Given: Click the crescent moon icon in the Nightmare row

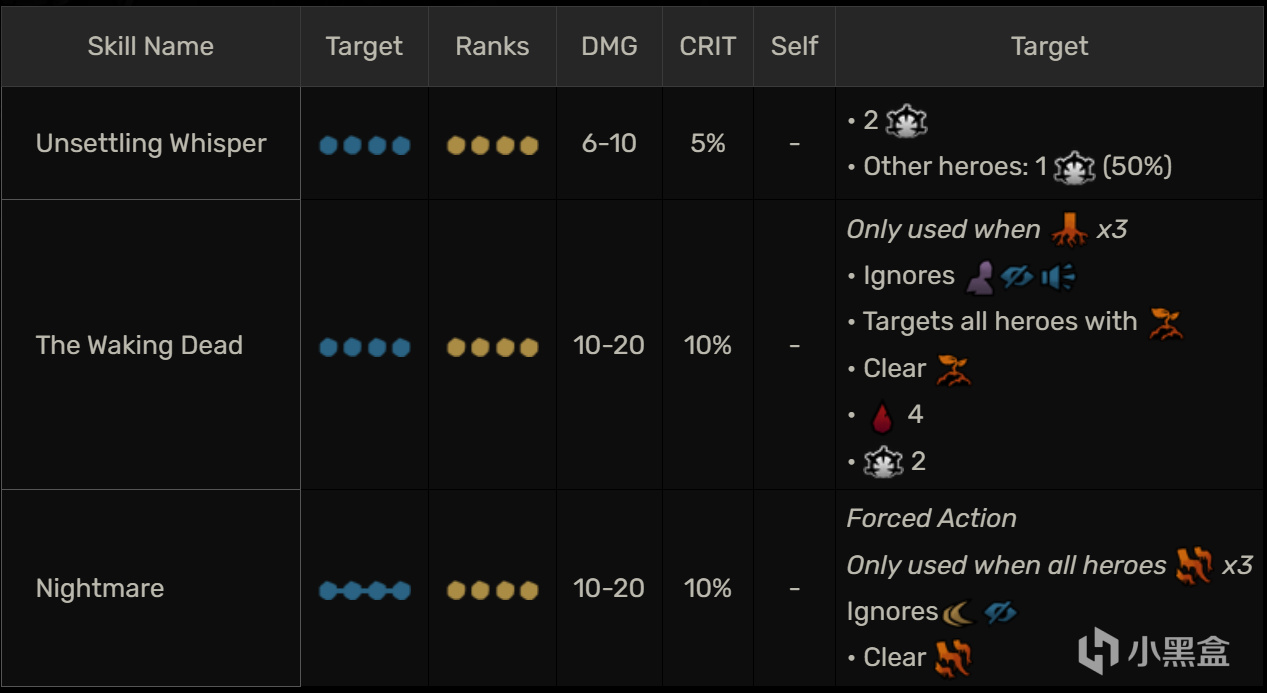Looking at the screenshot, I should pos(959,611).
